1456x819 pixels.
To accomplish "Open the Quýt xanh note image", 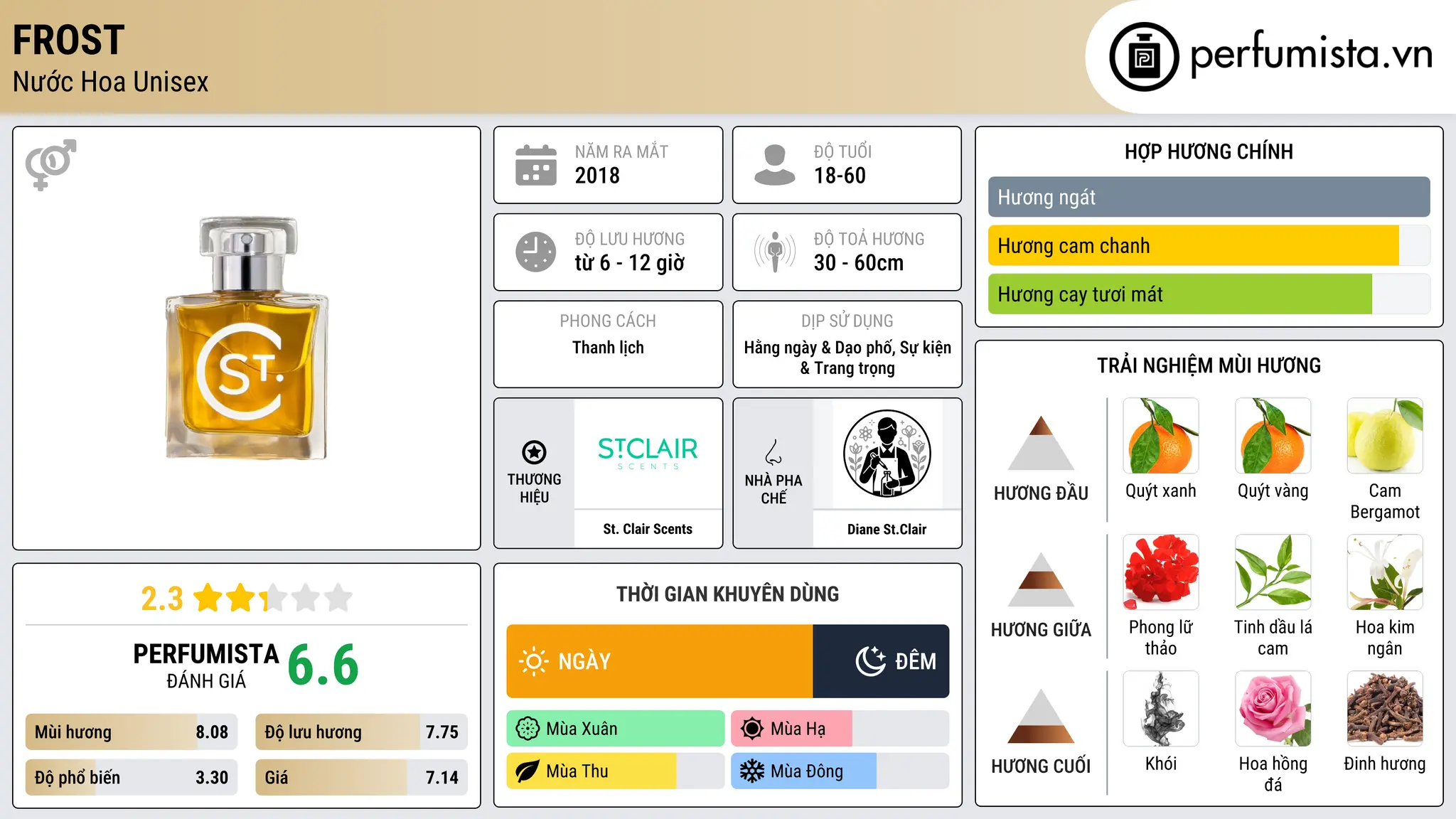I will pyautogui.click(x=1161, y=436).
